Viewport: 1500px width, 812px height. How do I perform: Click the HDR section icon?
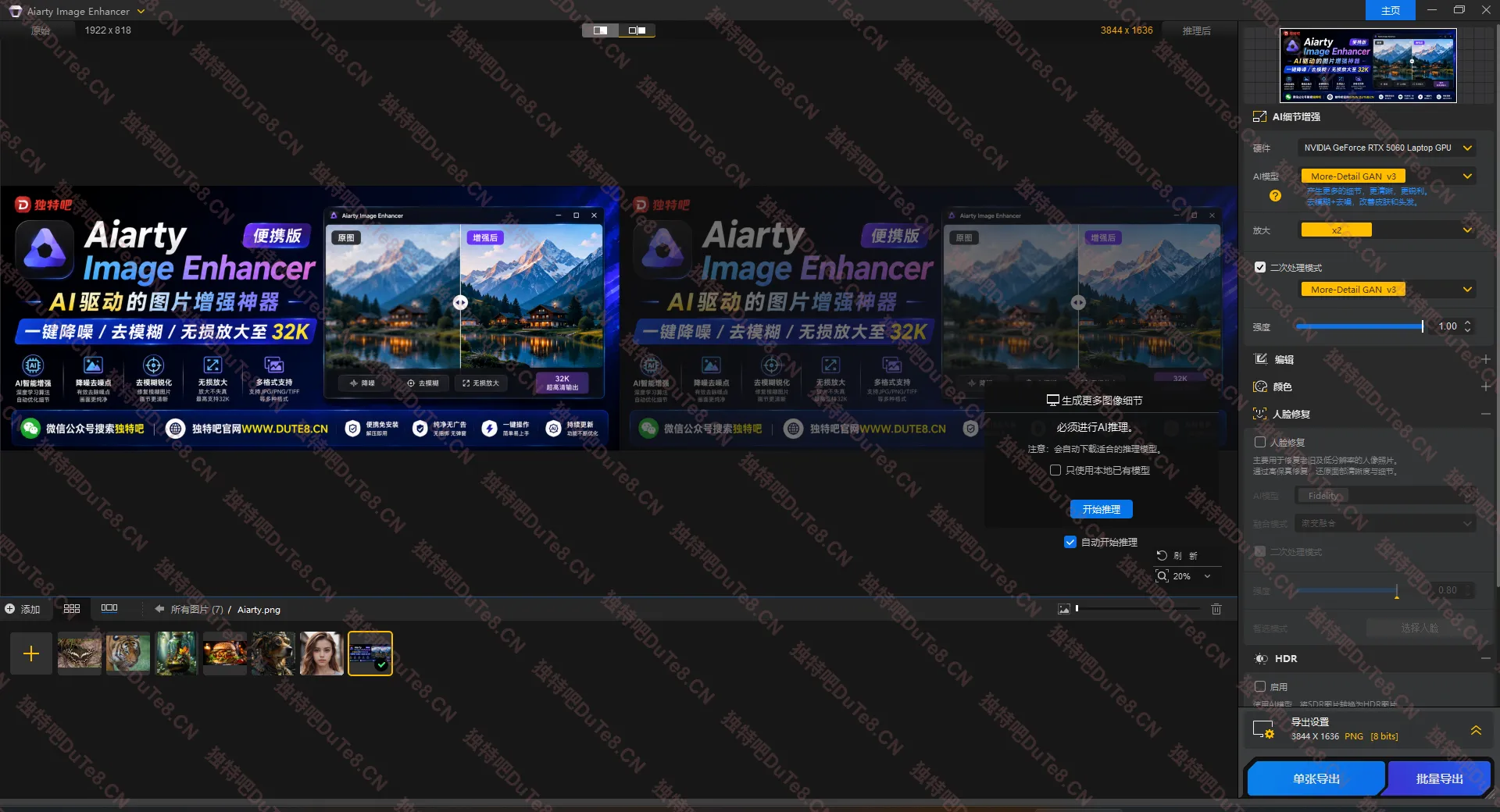pyautogui.click(x=1260, y=659)
